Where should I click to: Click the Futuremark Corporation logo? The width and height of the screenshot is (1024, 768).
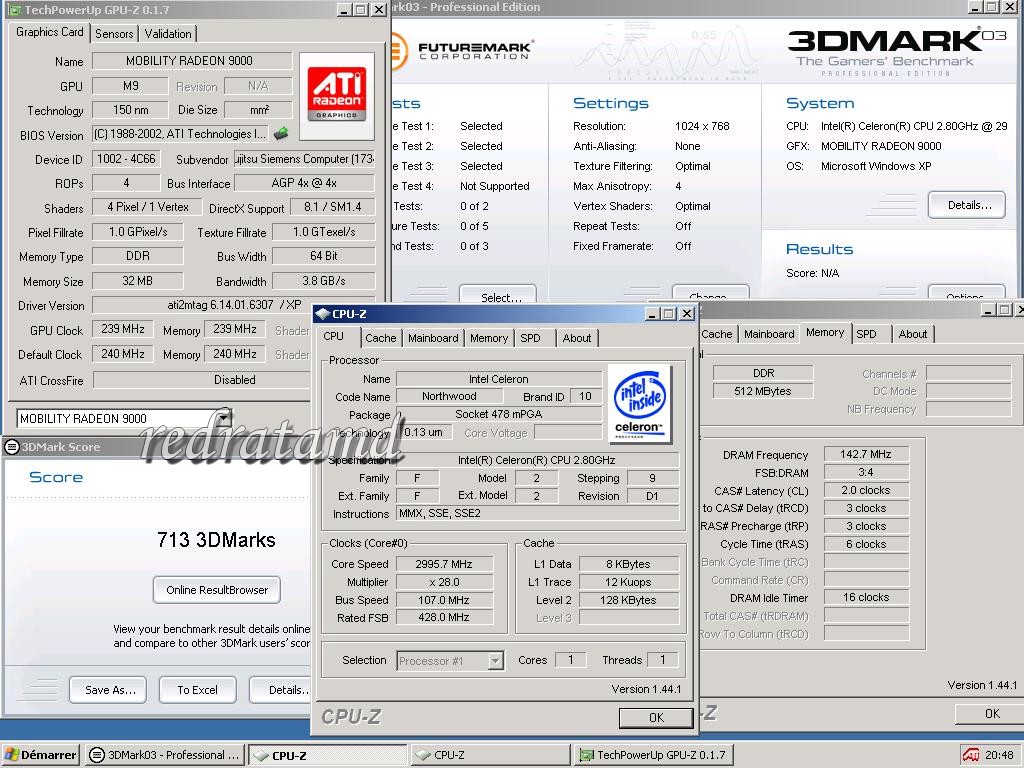[465, 50]
